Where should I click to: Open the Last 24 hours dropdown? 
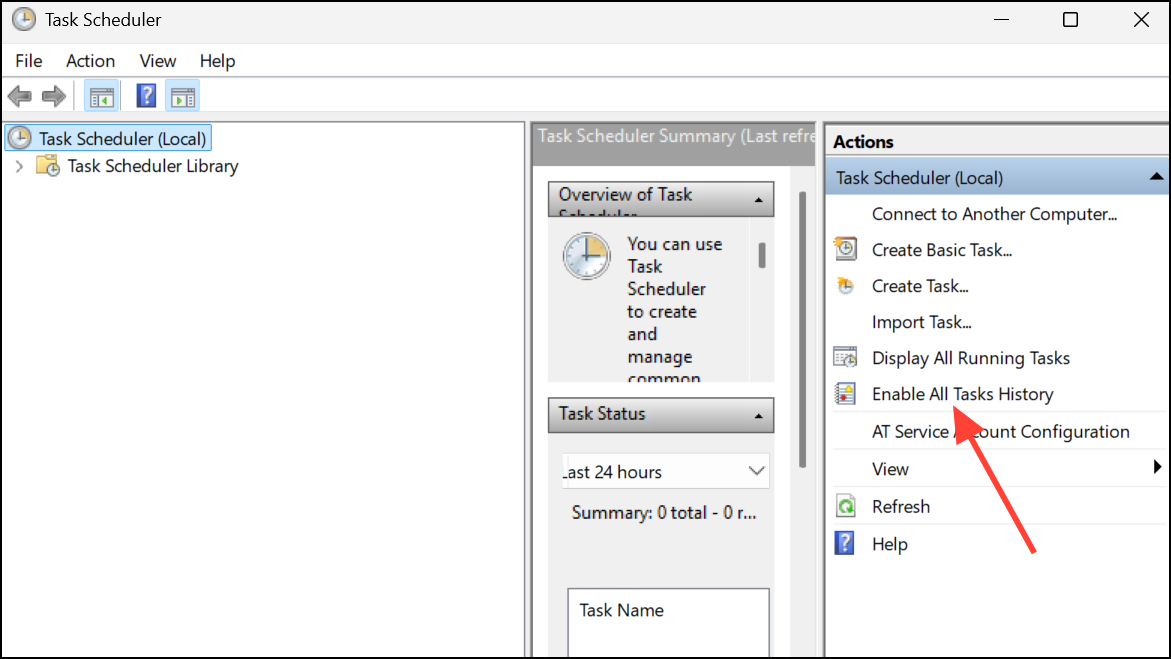[x=756, y=471]
